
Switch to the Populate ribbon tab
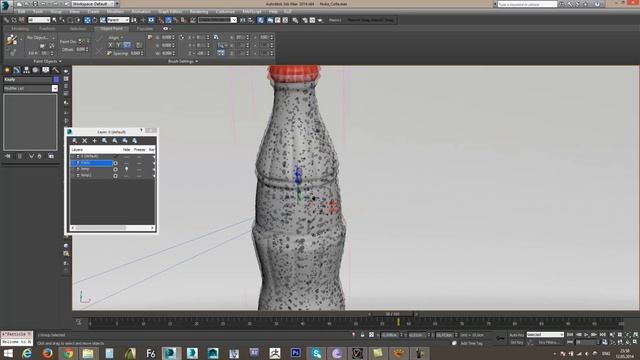[x=144, y=29]
